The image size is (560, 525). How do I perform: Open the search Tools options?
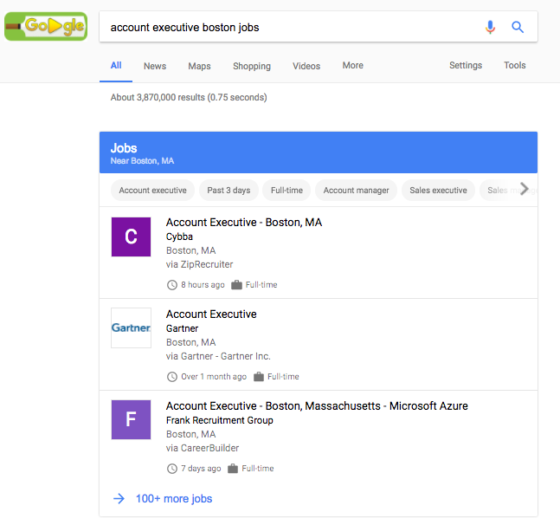[x=515, y=65]
